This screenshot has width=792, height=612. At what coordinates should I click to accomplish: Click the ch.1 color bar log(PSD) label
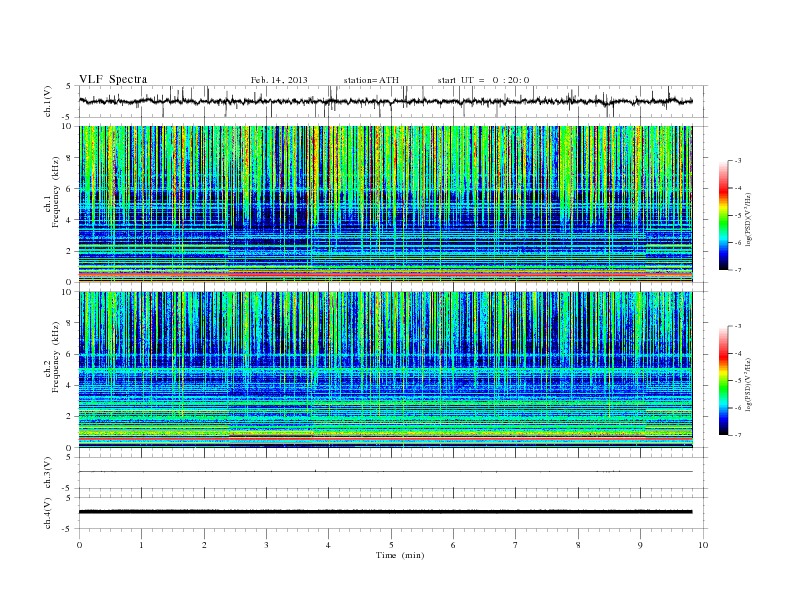748,219
